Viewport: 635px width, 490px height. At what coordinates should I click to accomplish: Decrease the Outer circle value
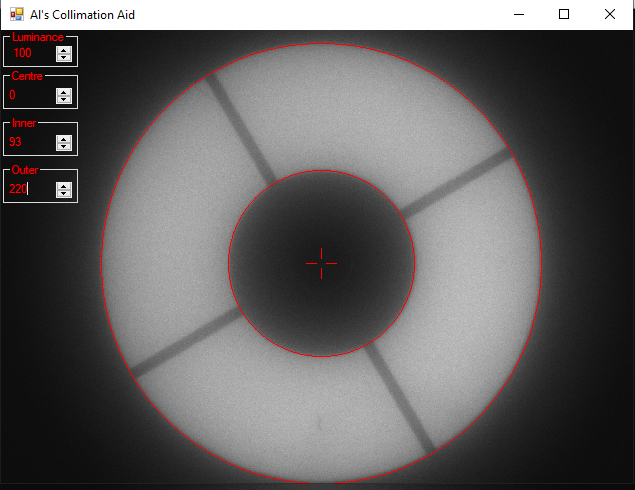tap(64, 194)
